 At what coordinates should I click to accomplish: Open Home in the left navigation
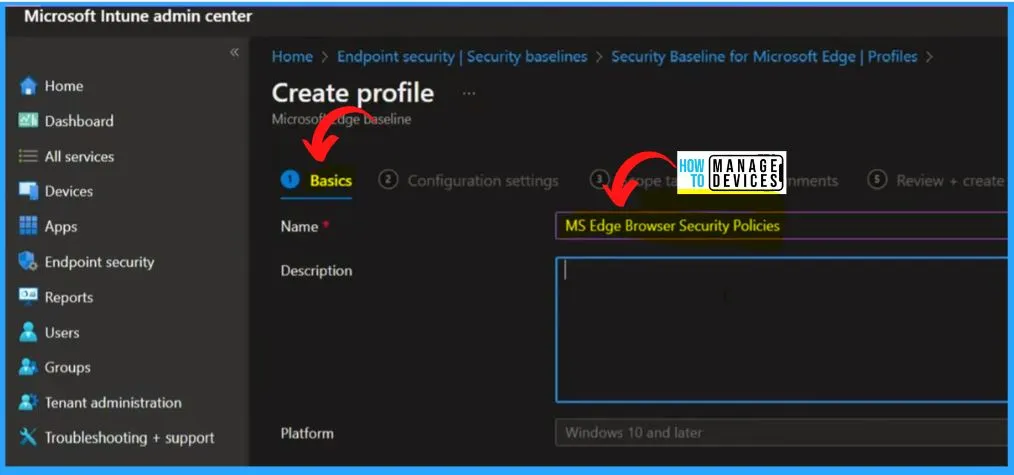pyautogui.click(x=63, y=86)
